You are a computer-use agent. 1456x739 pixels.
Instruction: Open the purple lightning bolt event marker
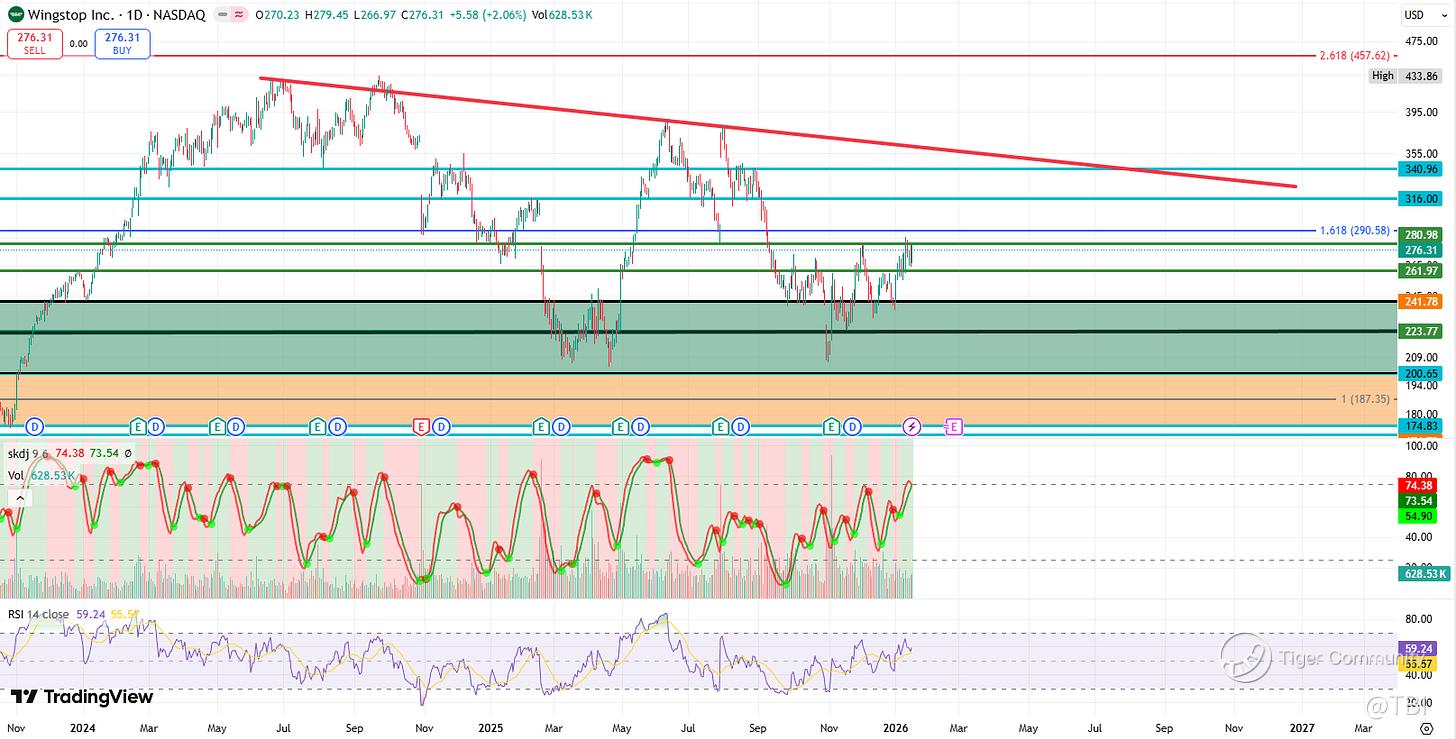point(912,427)
